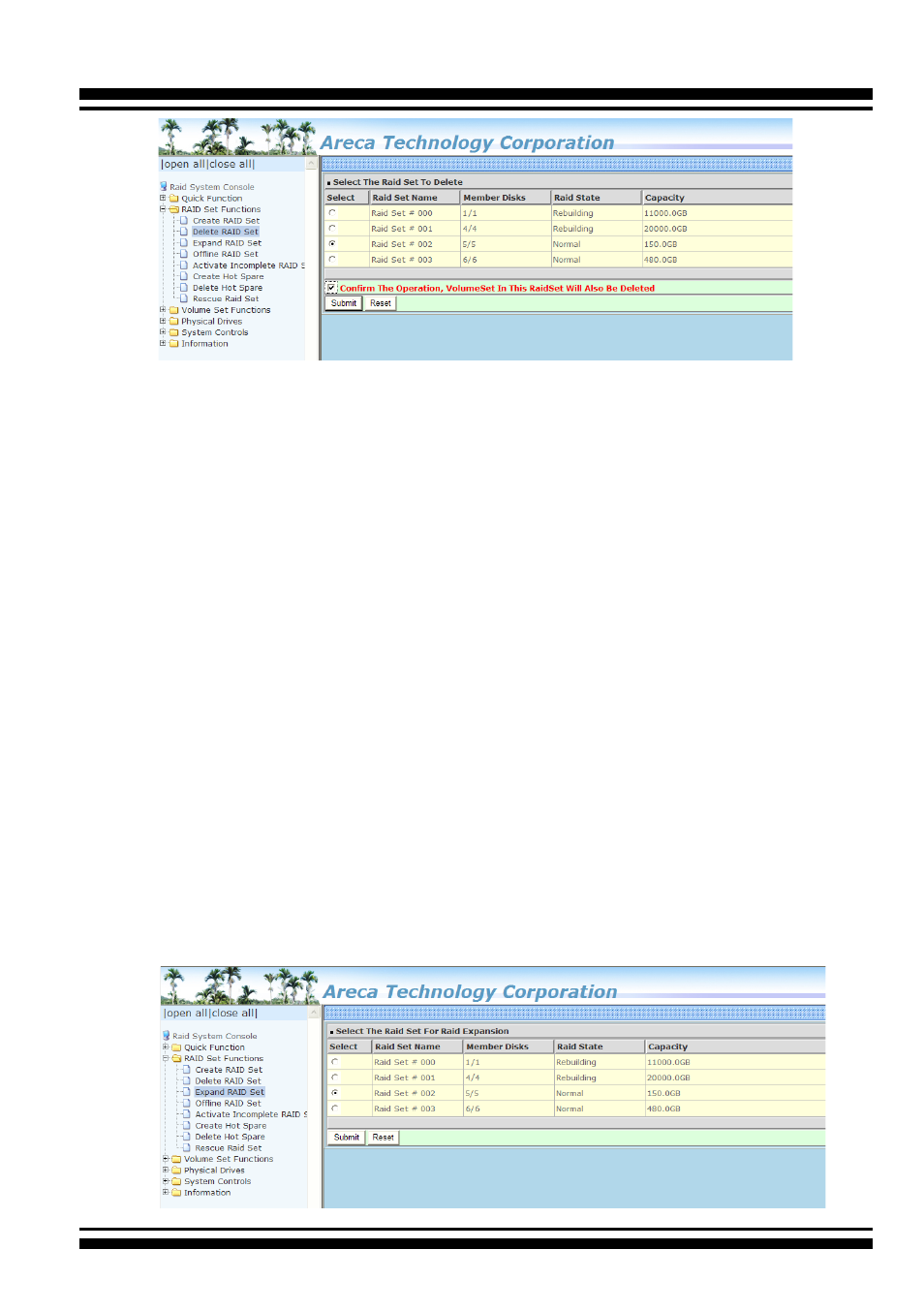Click Physical Drives folder icon in delete-page tree
This screenshot has width=924, height=1312.
174,322
